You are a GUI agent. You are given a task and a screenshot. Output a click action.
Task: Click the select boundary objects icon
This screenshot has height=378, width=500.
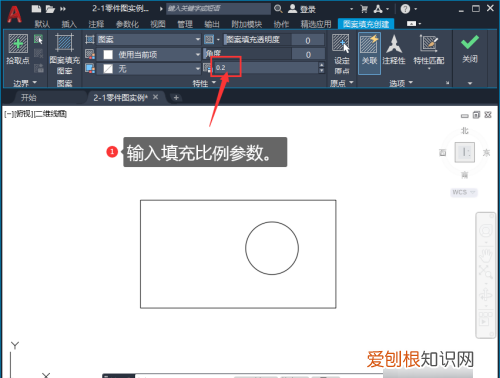click(x=39, y=39)
